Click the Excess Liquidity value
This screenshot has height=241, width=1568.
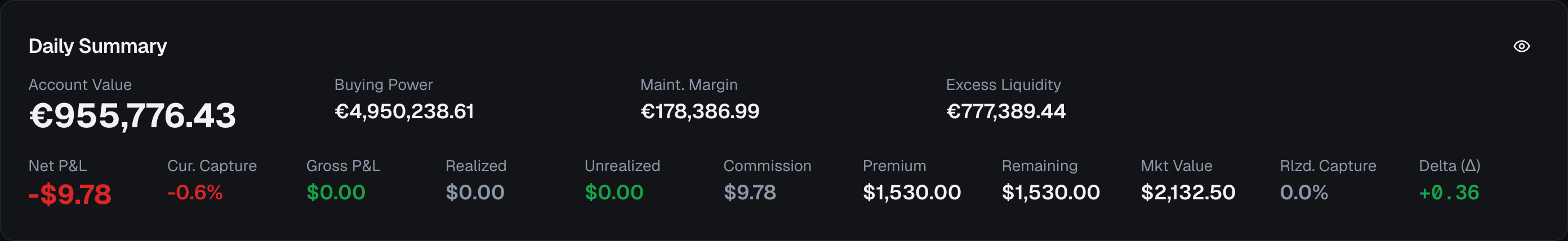1005,111
